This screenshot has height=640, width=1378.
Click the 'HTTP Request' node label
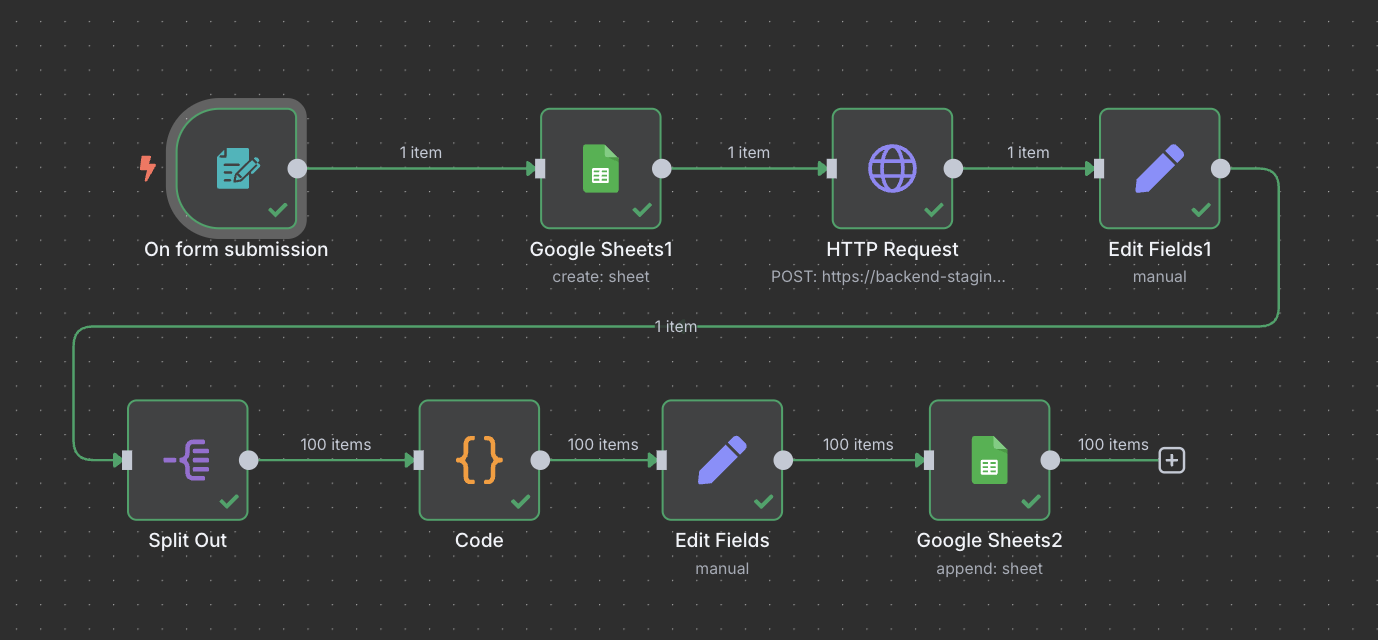coord(892,250)
